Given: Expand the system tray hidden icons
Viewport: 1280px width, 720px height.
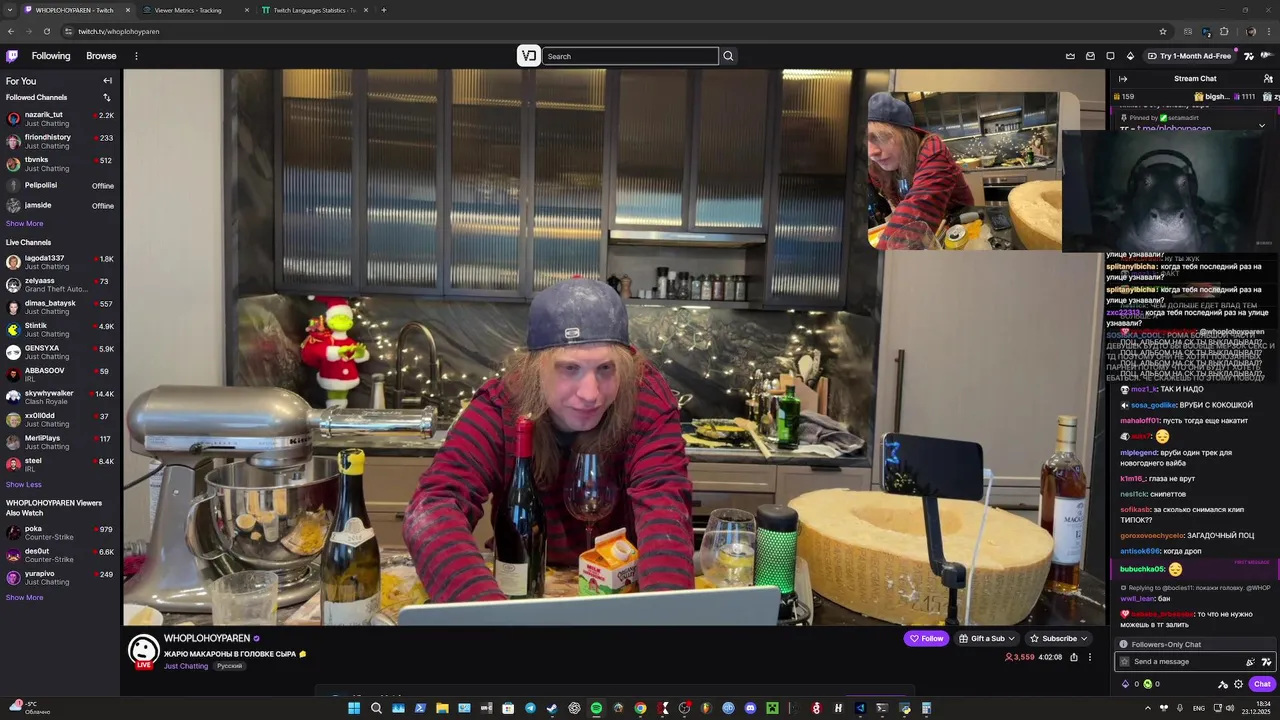Looking at the screenshot, I should (x=1147, y=708).
